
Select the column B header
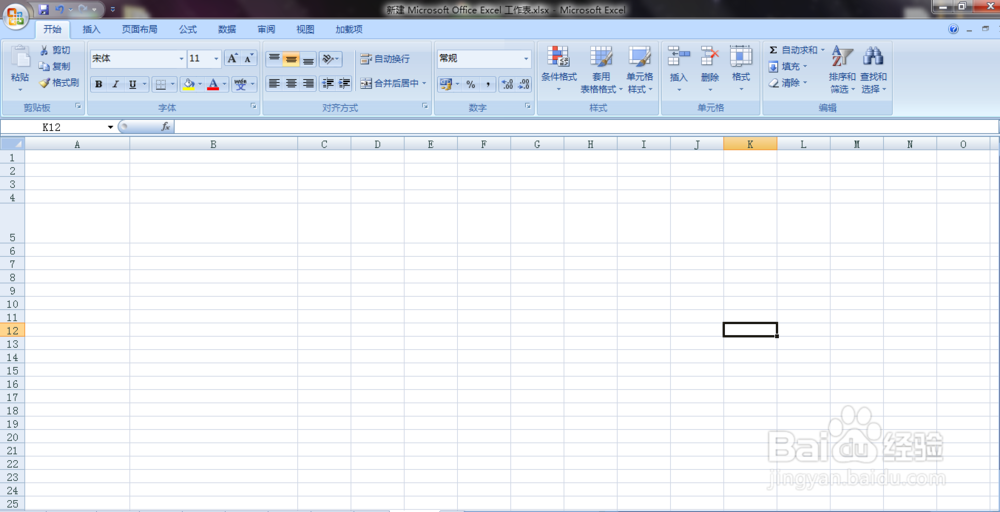pyautogui.click(x=213, y=144)
